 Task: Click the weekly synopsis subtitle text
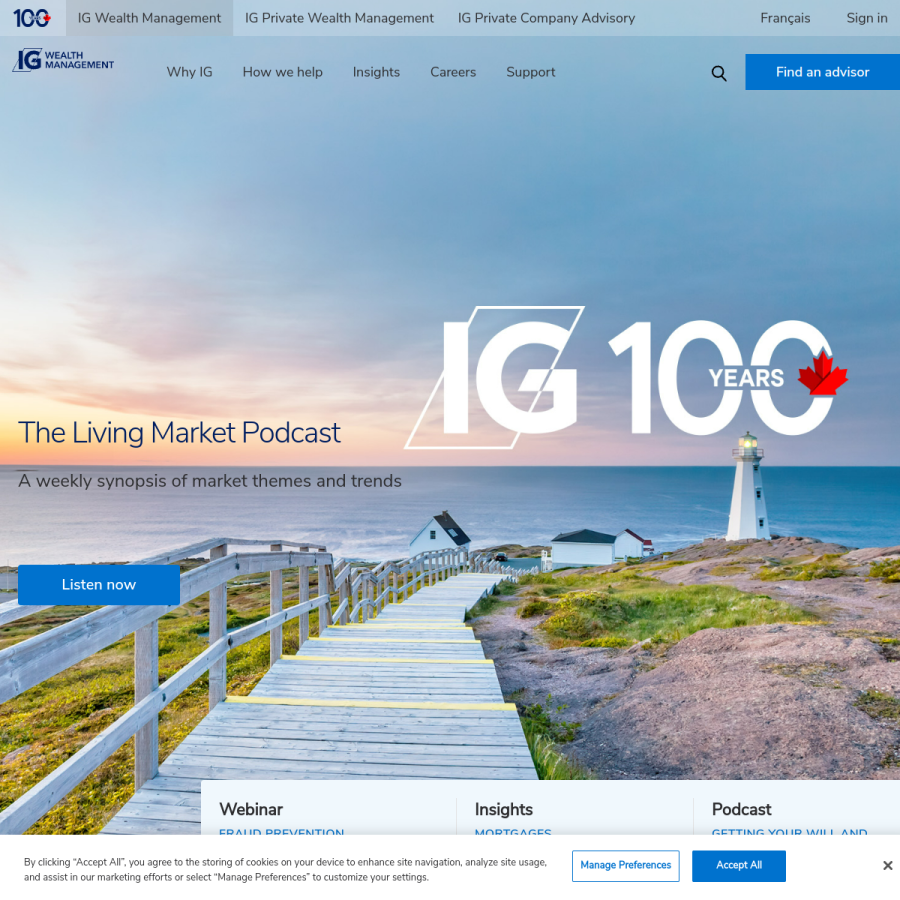[x=210, y=480]
